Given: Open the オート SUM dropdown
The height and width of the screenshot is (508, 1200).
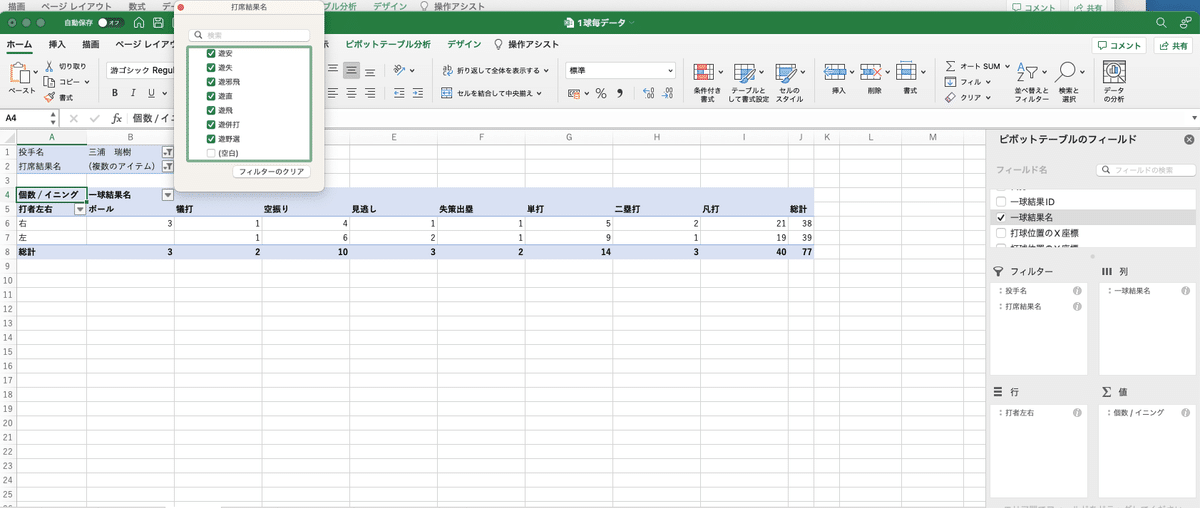Looking at the screenshot, I should (1005, 66).
